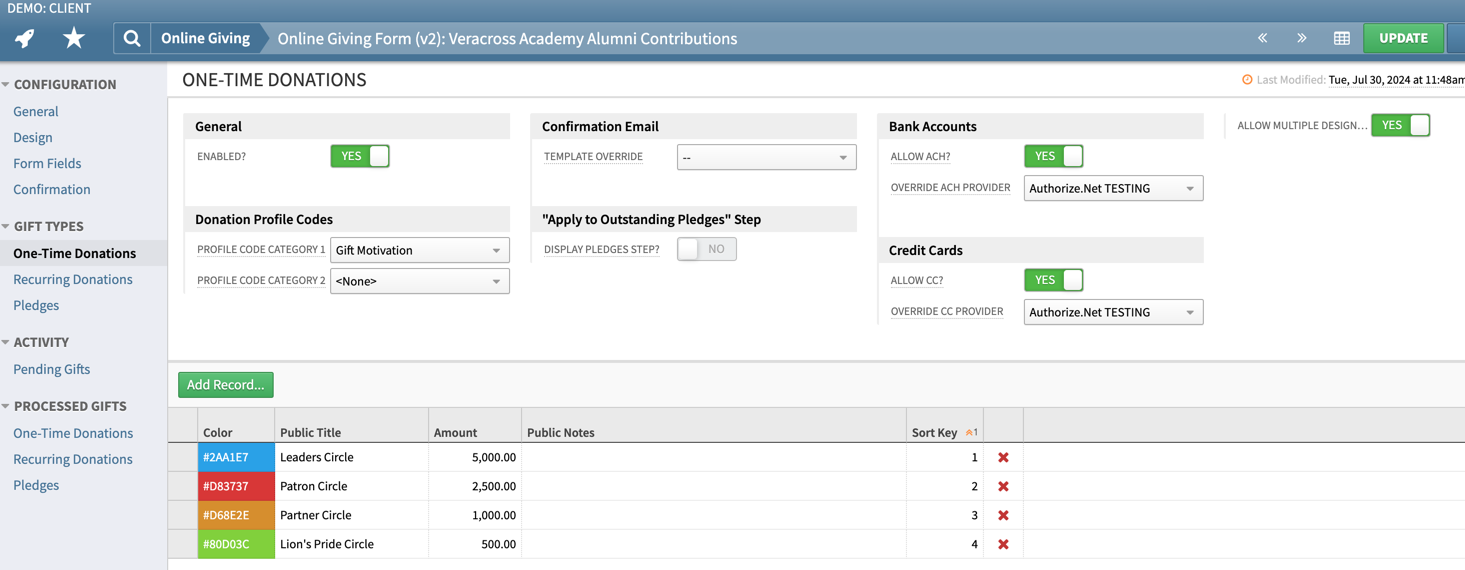
Task: Sort by the Sort Key column header
Action: 935,432
